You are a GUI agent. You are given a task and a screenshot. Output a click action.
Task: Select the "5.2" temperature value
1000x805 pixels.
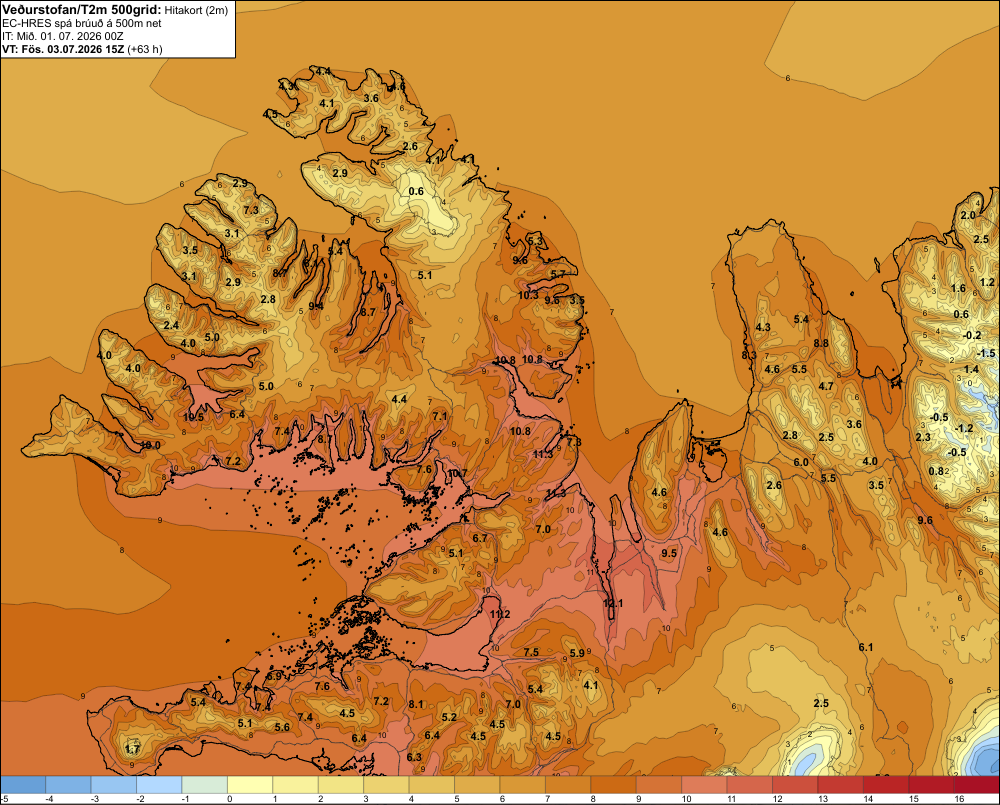[449, 717]
